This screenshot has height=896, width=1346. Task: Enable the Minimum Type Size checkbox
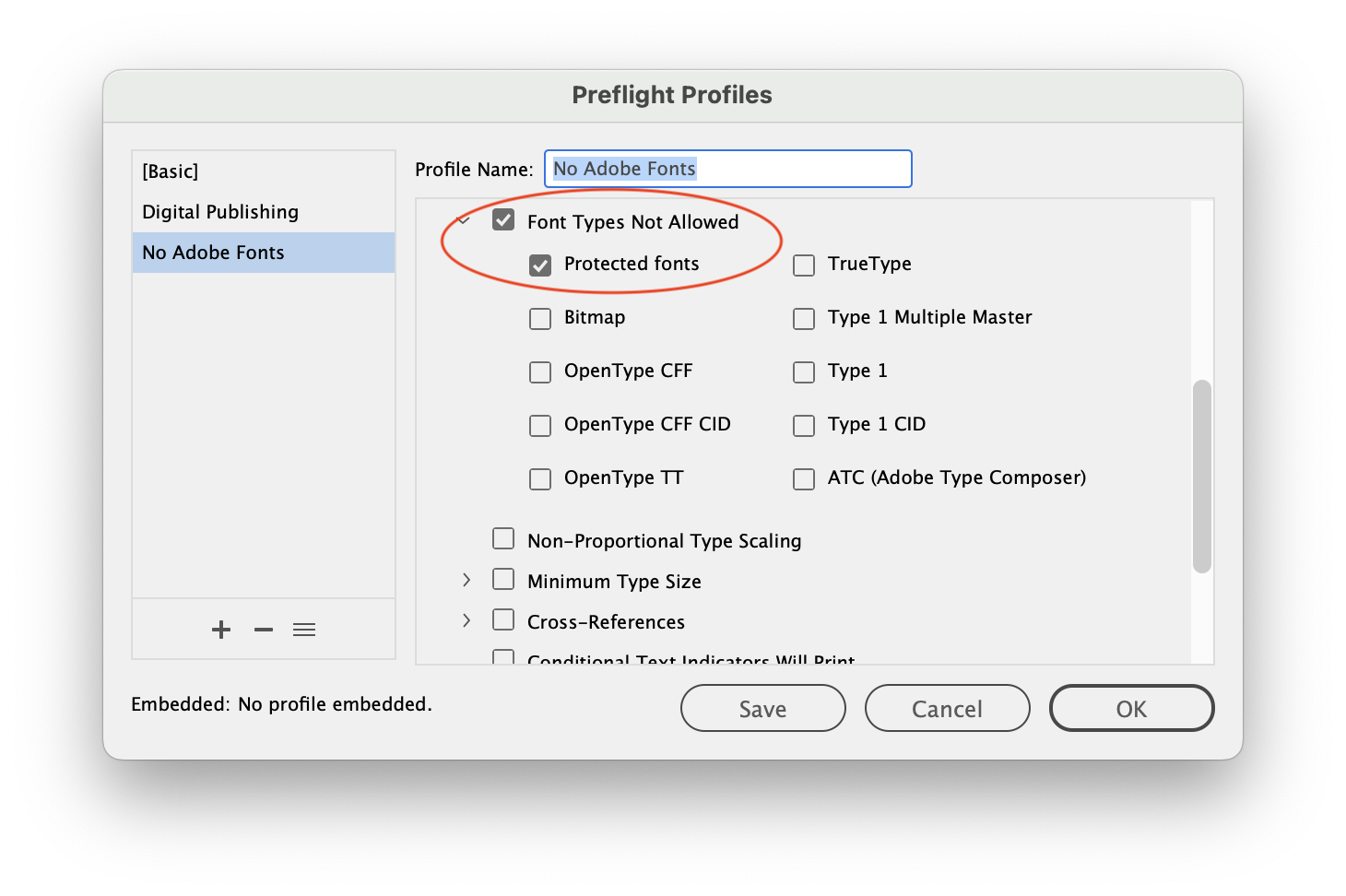(x=503, y=579)
